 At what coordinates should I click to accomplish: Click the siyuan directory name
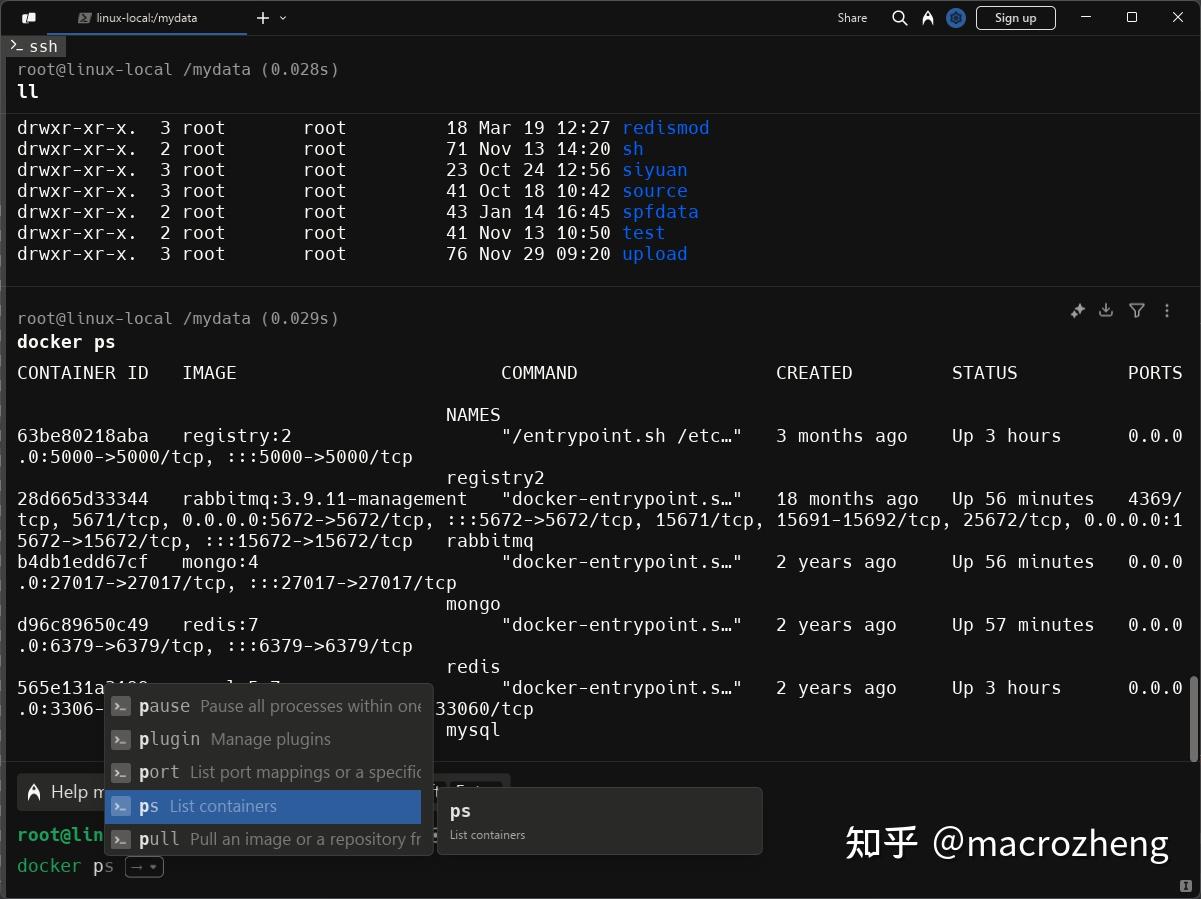[x=654, y=170]
